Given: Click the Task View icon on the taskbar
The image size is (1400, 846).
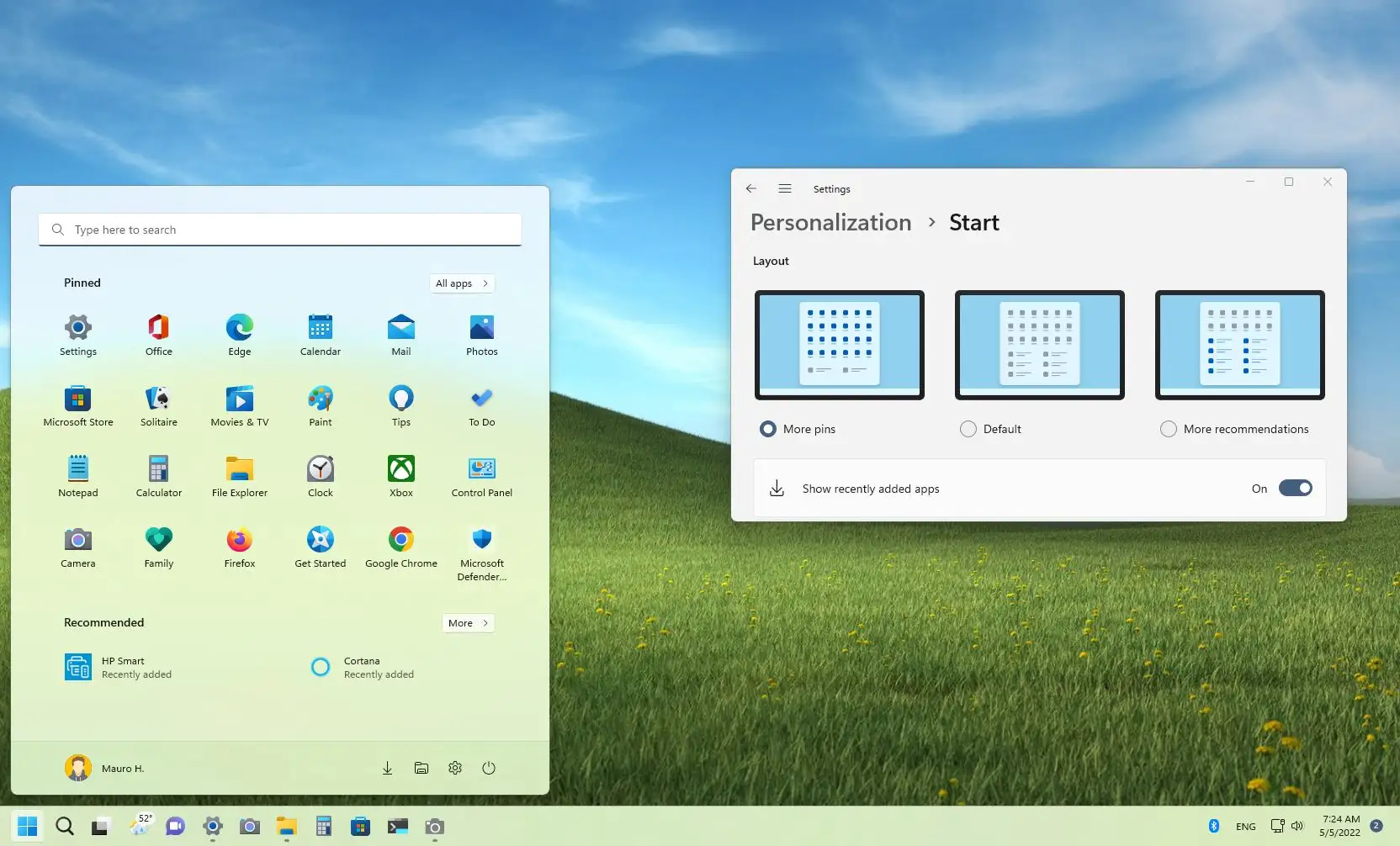Looking at the screenshot, I should [100, 827].
